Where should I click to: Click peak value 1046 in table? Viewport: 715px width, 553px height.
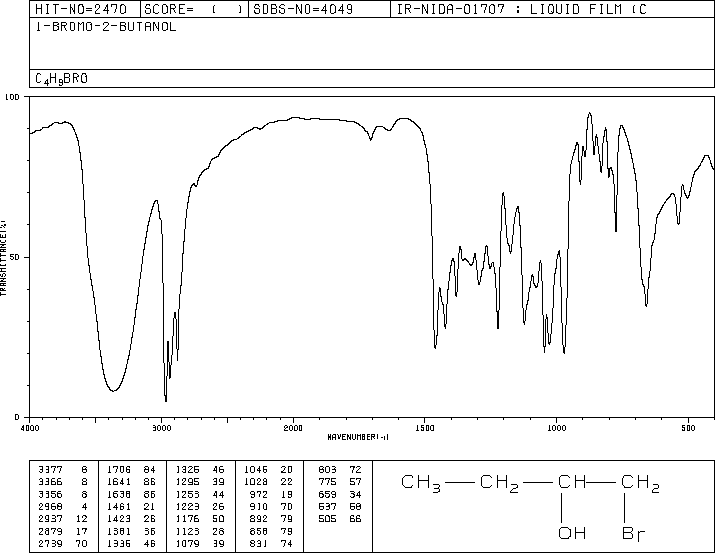tap(256, 470)
